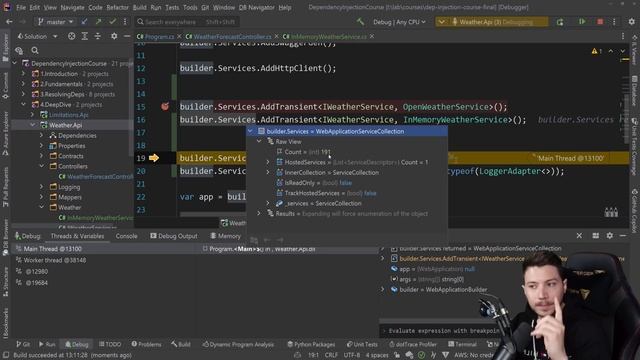Image resolution: width=640 pixels, height=360 pixels.
Task: Expand the HostedServices entry
Action: tap(268, 162)
